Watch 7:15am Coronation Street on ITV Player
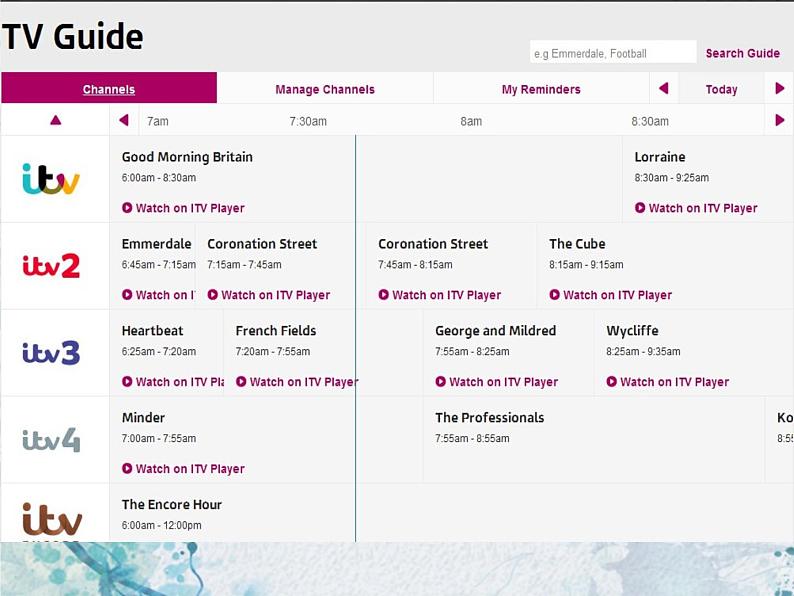 click(x=269, y=295)
